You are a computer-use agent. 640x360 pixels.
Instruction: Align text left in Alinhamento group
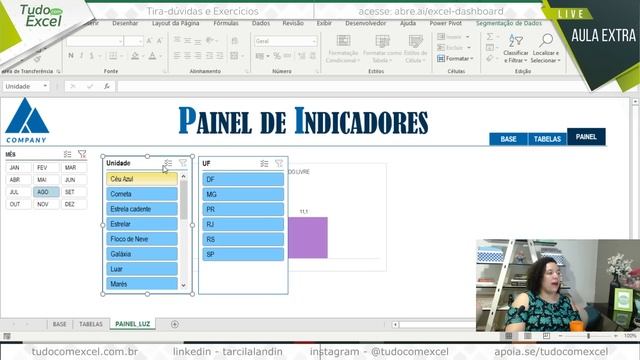pyautogui.click(x=177, y=56)
